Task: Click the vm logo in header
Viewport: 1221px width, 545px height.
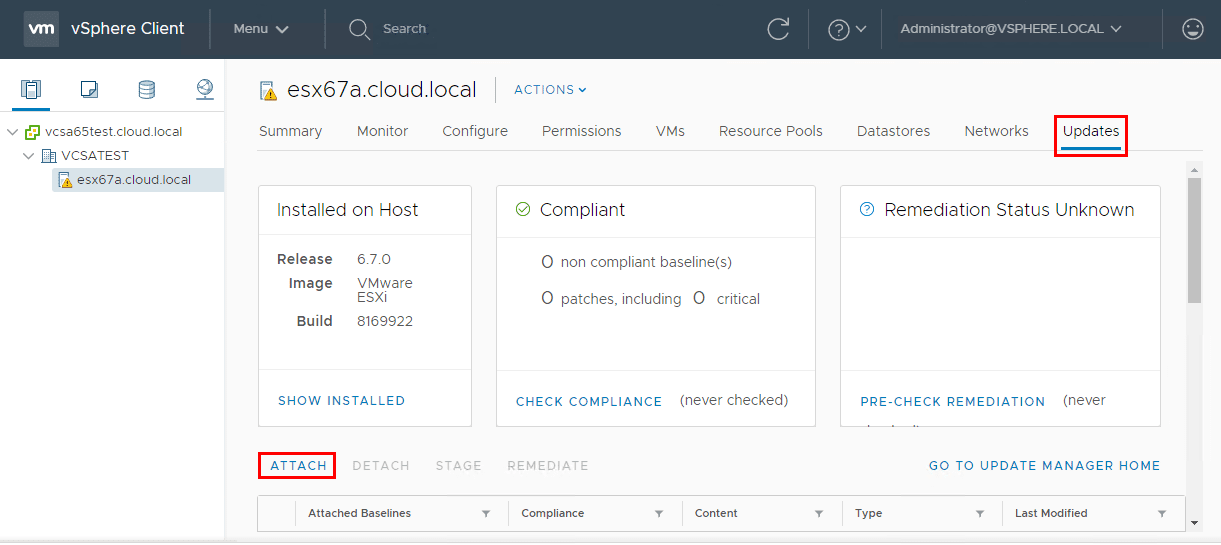Action: coord(41,29)
